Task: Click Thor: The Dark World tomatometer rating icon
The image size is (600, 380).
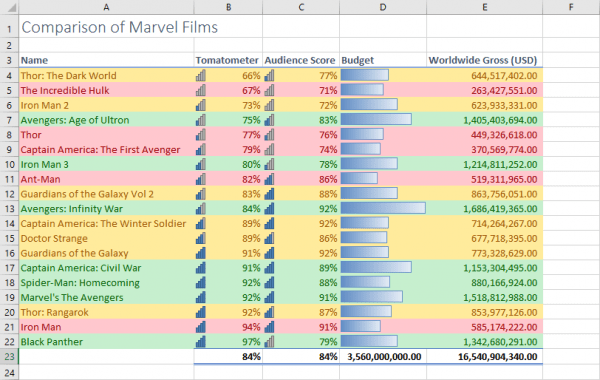Action: [201, 75]
